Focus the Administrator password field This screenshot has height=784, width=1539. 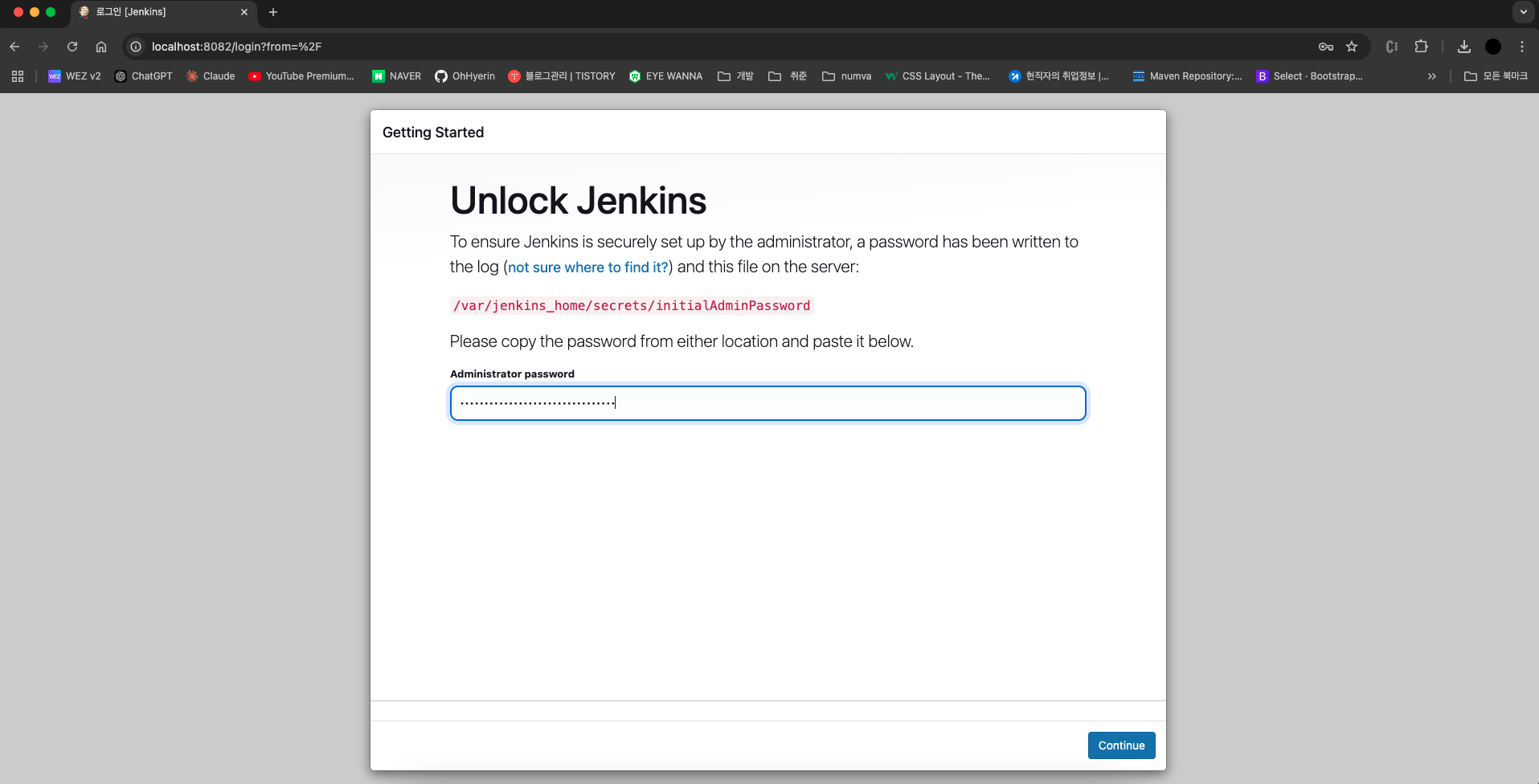[767, 403]
